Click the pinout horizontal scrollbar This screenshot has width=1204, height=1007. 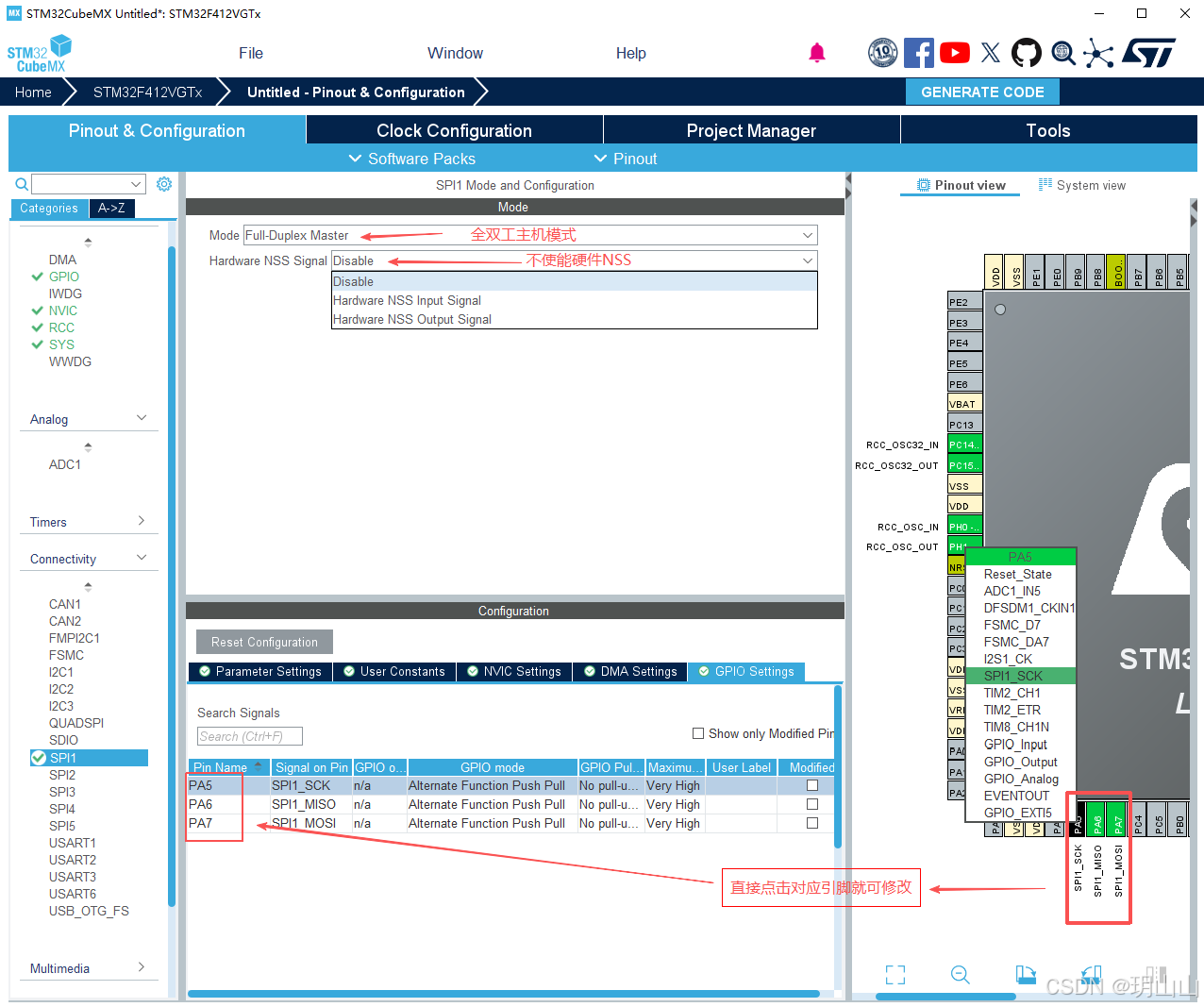pyautogui.click(x=945, y=997)
